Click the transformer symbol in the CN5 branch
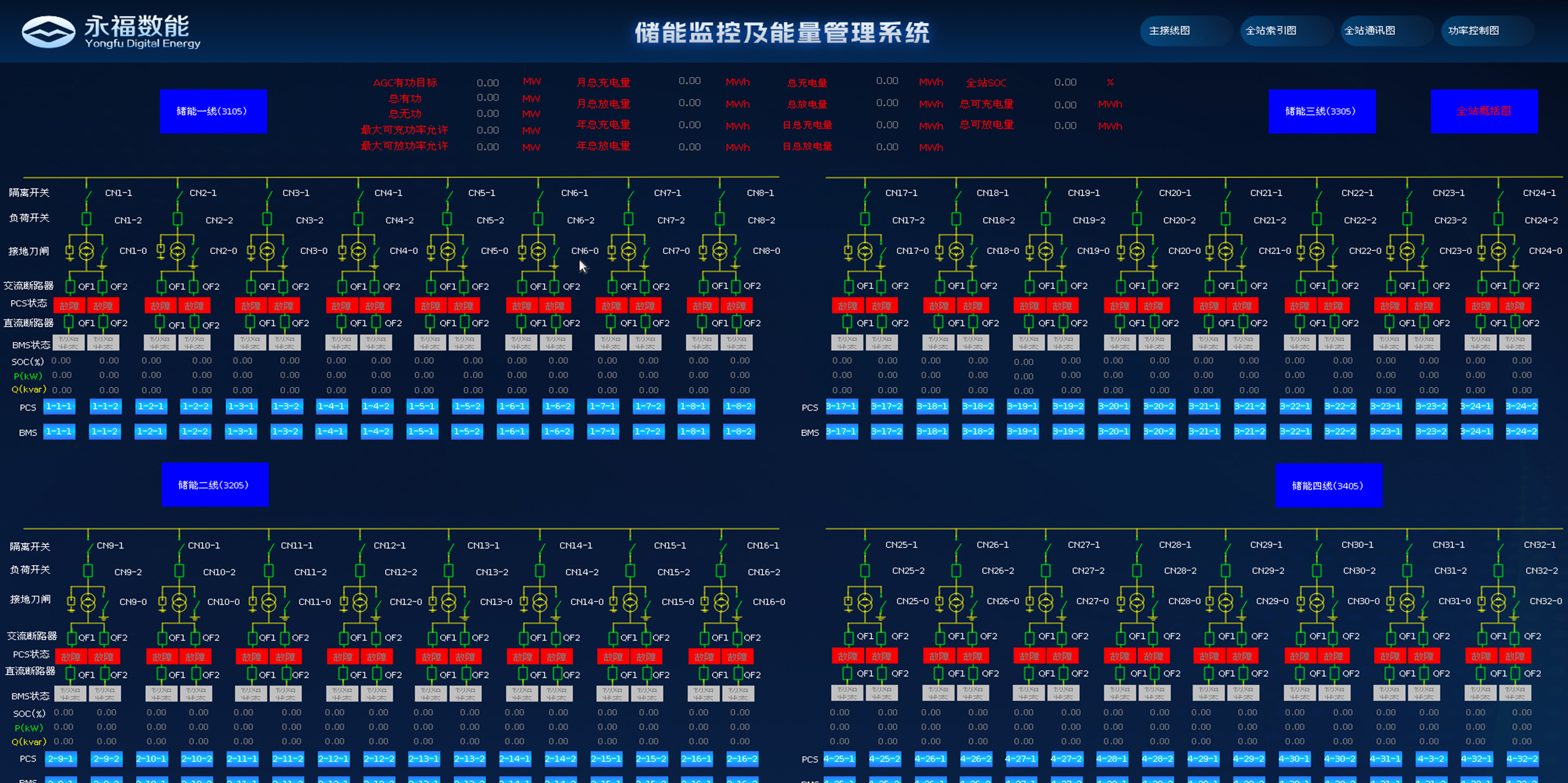Image resolution: width=1568 pixels, height=783 pixels. pyautogui.click(x=447, y=251)
